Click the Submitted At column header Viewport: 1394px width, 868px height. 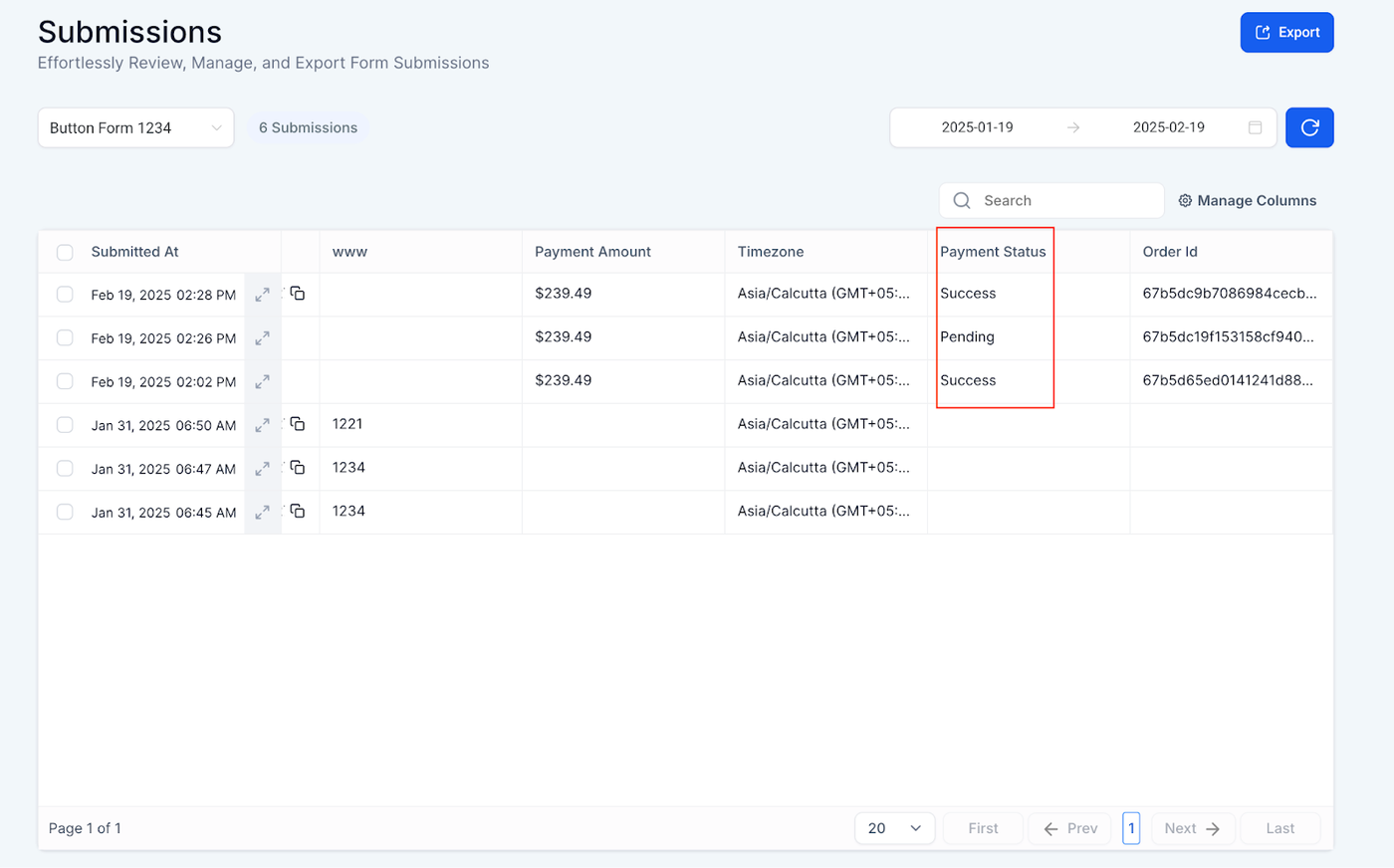[134, 252]
